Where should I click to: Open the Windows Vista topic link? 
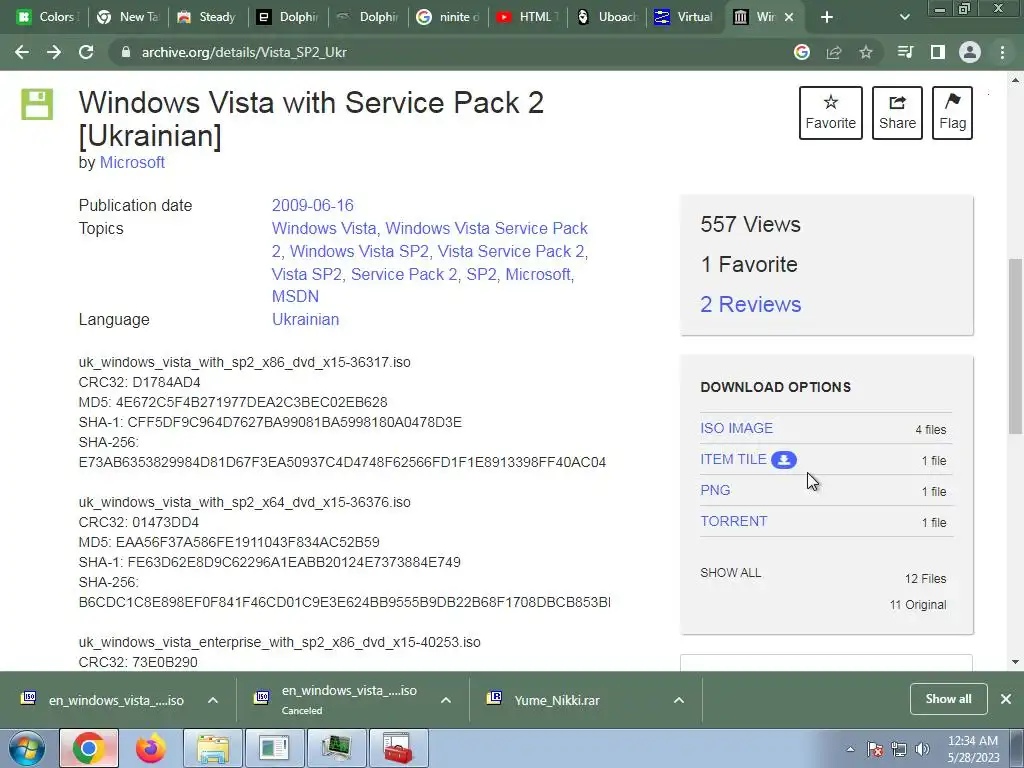(324, 229)
